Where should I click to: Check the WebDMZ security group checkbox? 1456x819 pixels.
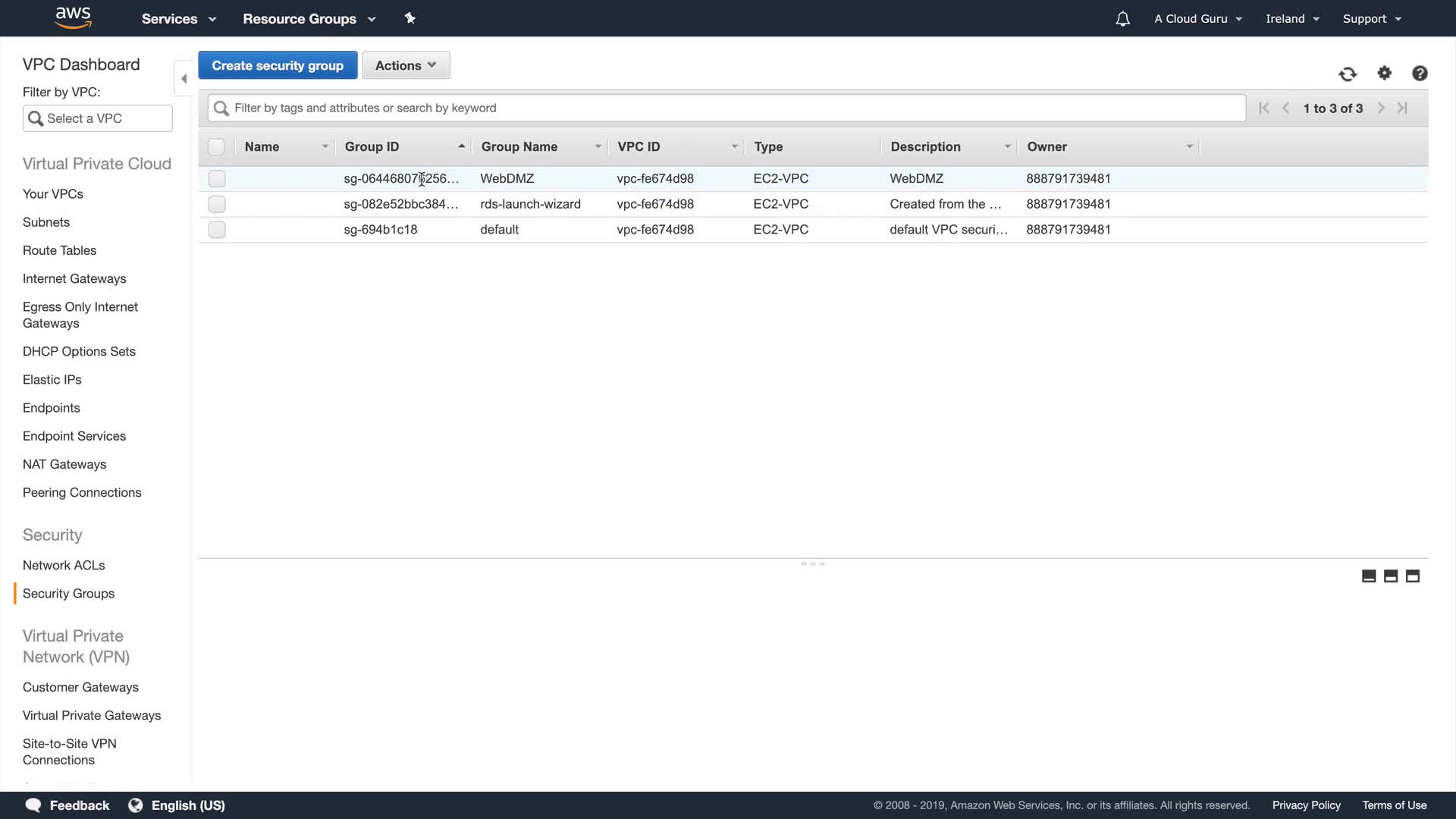tap(217, 179)
